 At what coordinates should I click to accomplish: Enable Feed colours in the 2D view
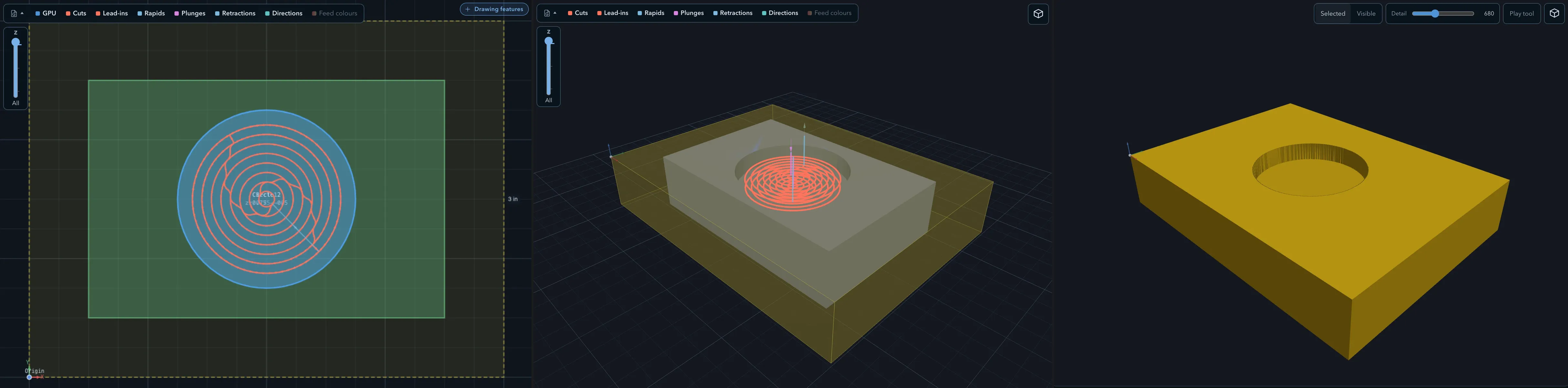[x=335, y=13]
